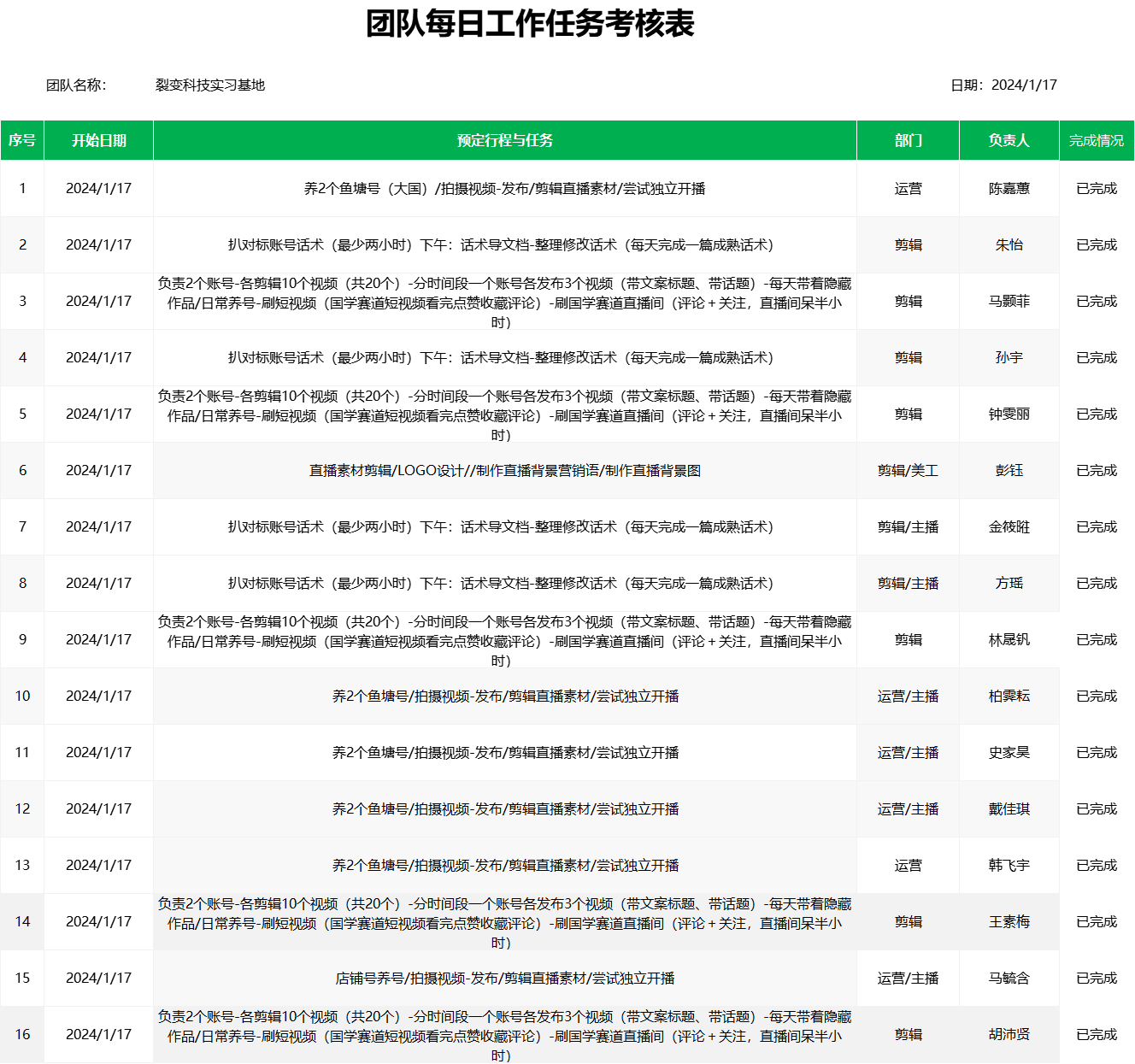1135x1064 pixels.
Task: Click the cell containing 朱怡
Action: pos(1009,244)
